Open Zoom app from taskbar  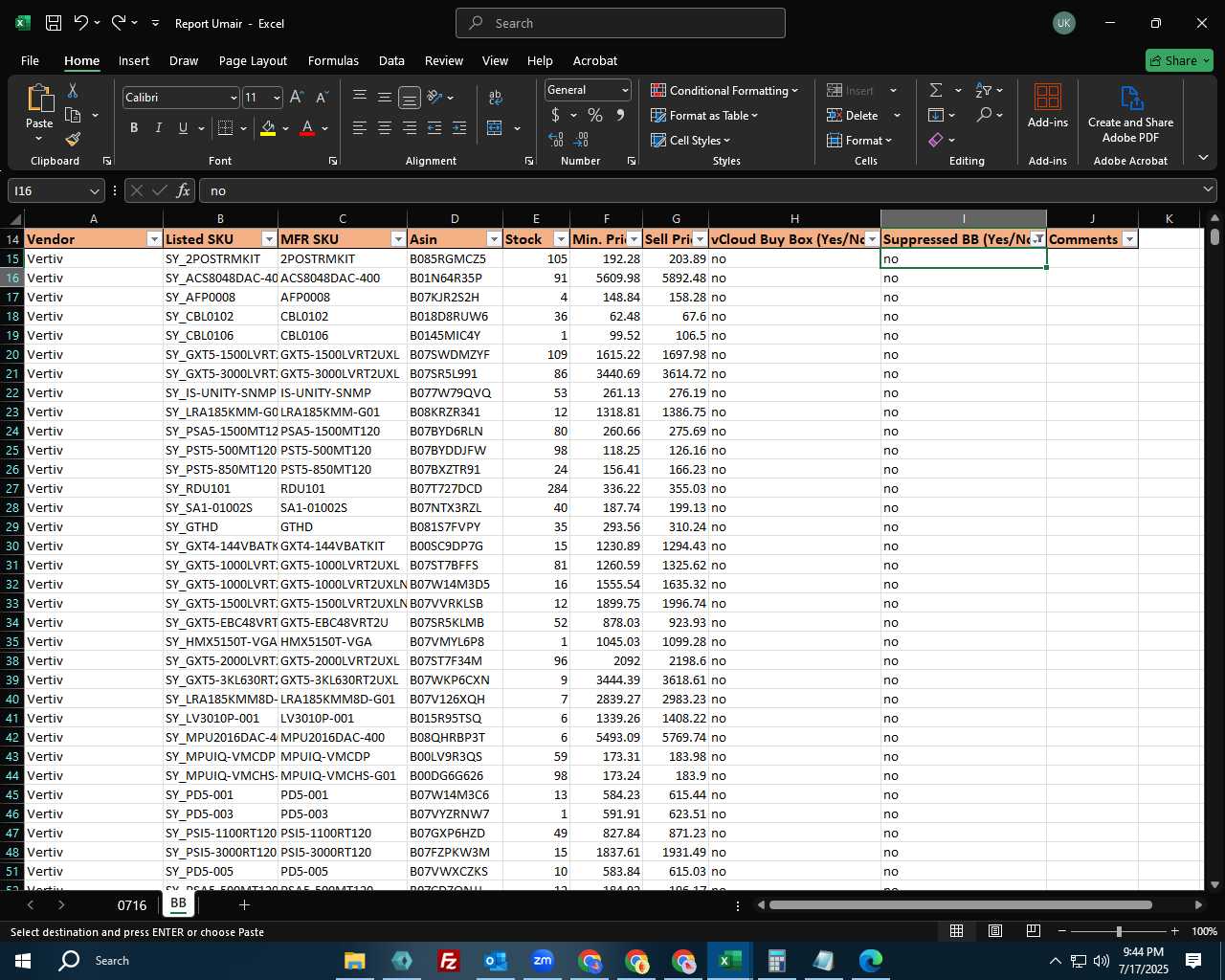543,960
